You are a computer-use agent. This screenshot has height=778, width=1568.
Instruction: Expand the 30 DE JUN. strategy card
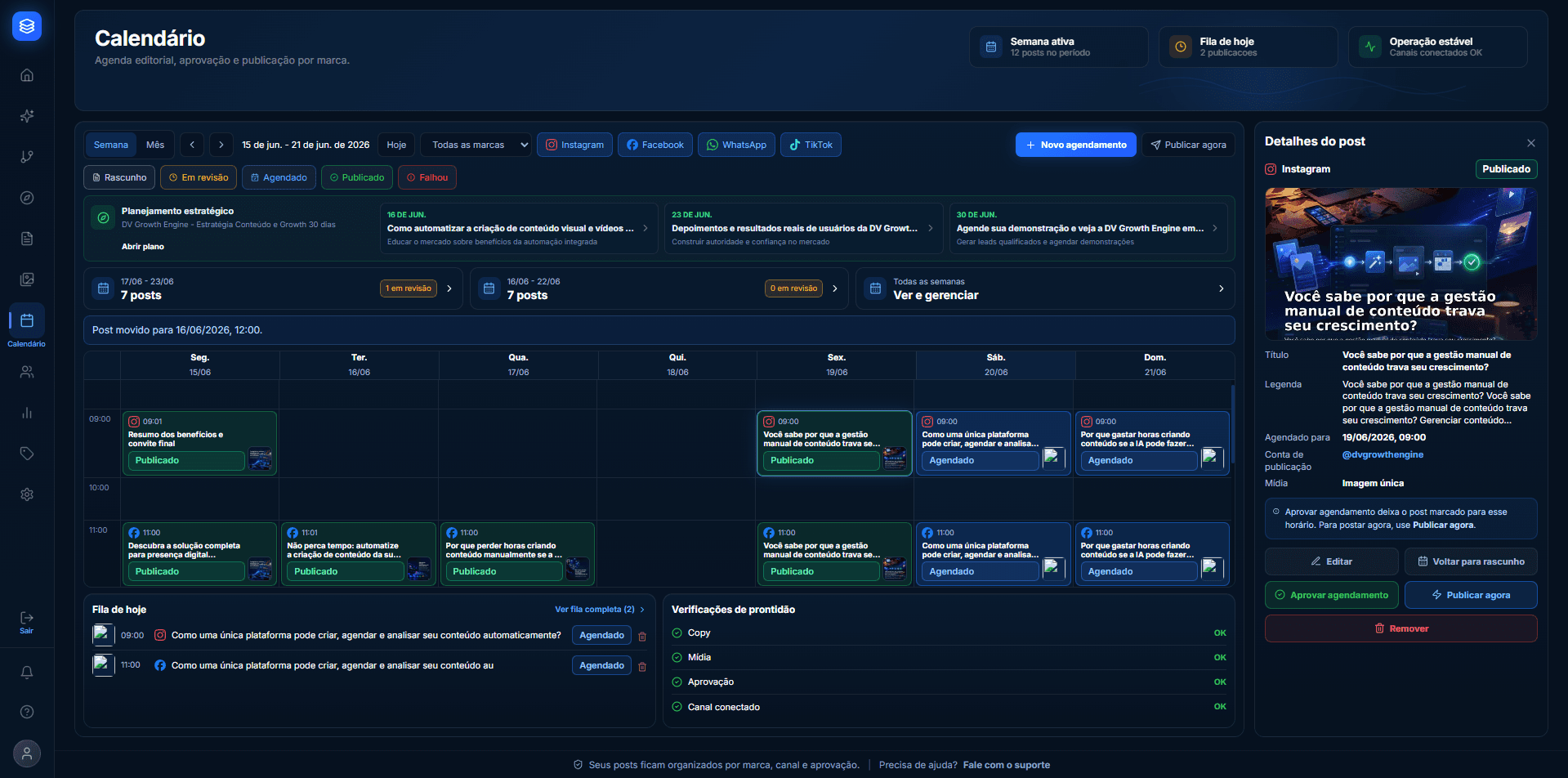(x=1088, y=229)
